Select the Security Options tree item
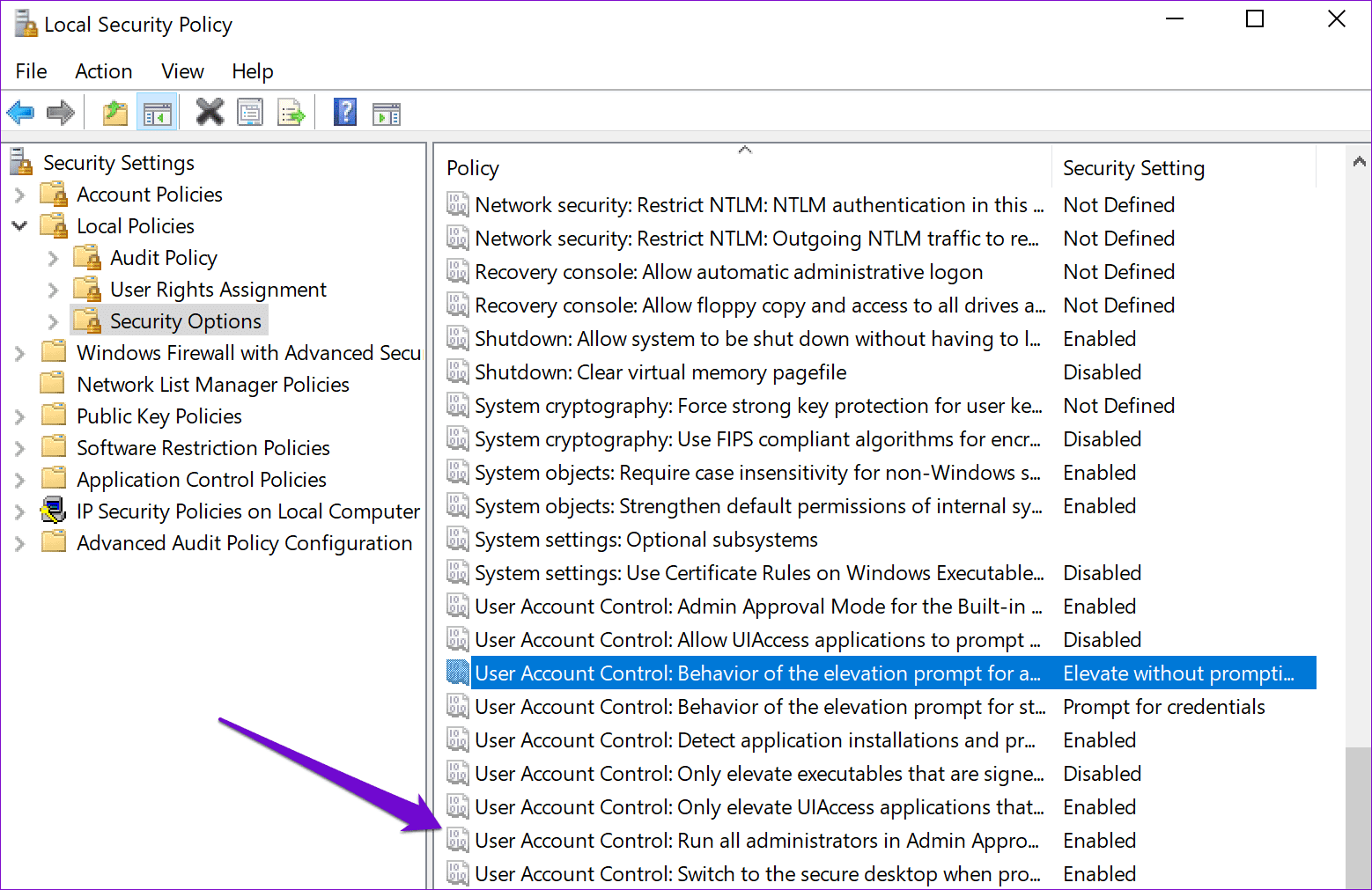This screenshot has height=890, width=1372. [185, 320]
